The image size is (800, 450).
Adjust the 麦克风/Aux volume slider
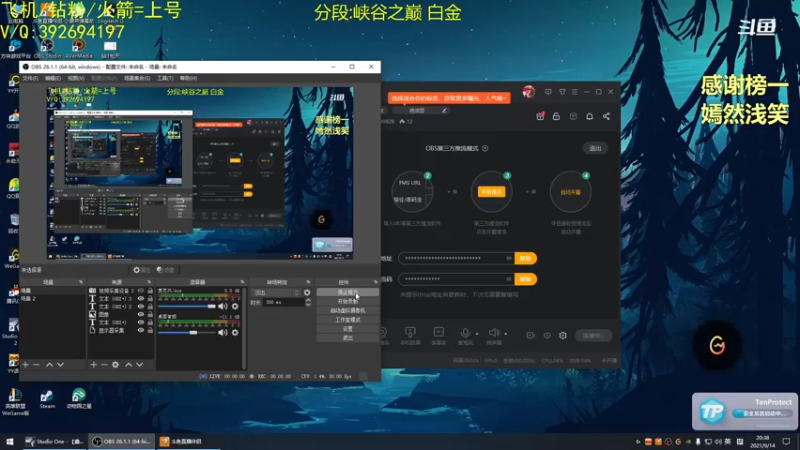(187, 306)
